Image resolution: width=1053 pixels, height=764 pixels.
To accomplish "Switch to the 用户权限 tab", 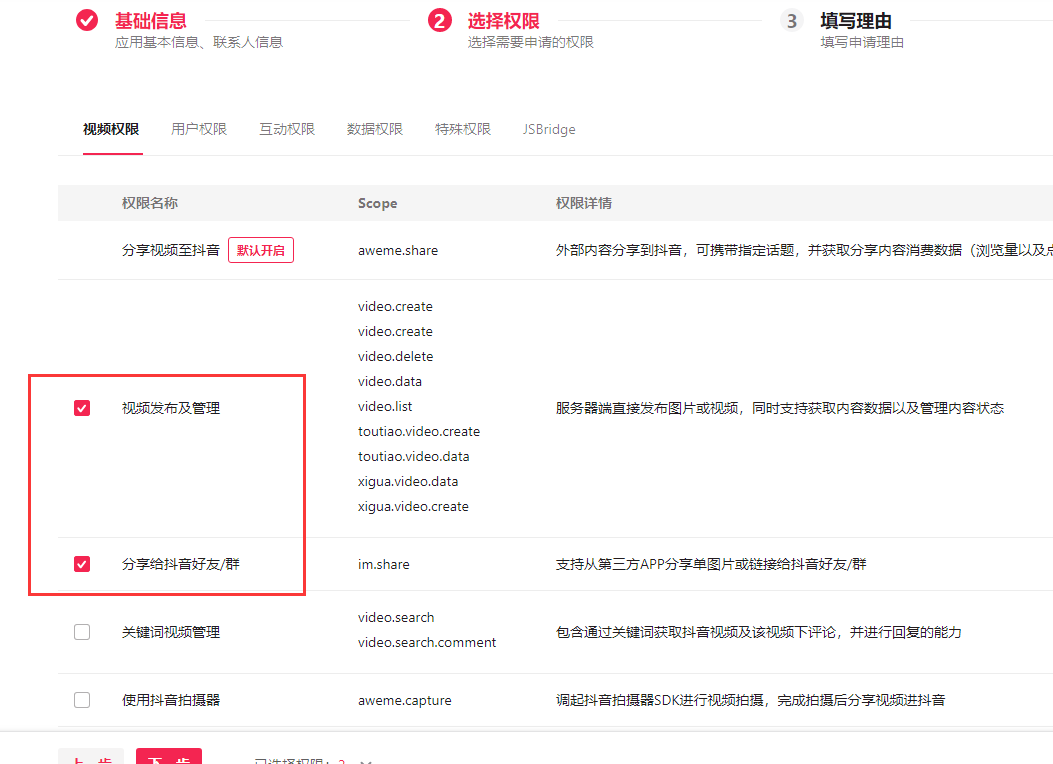I will click(199, 129).
